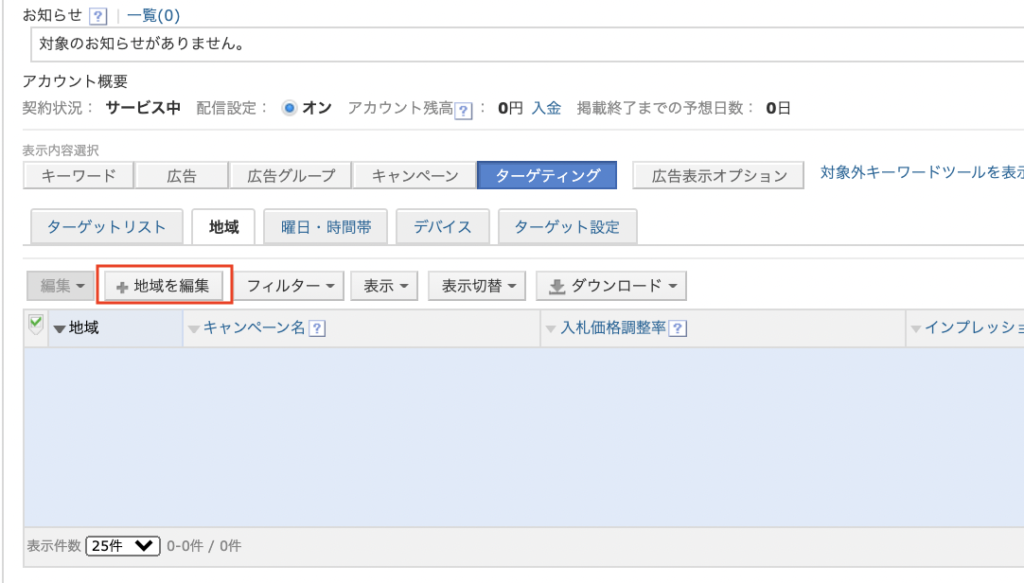1024x583 pixels.
Task: Open the フィルター dropdown
Action: click(x=290, y=286)
